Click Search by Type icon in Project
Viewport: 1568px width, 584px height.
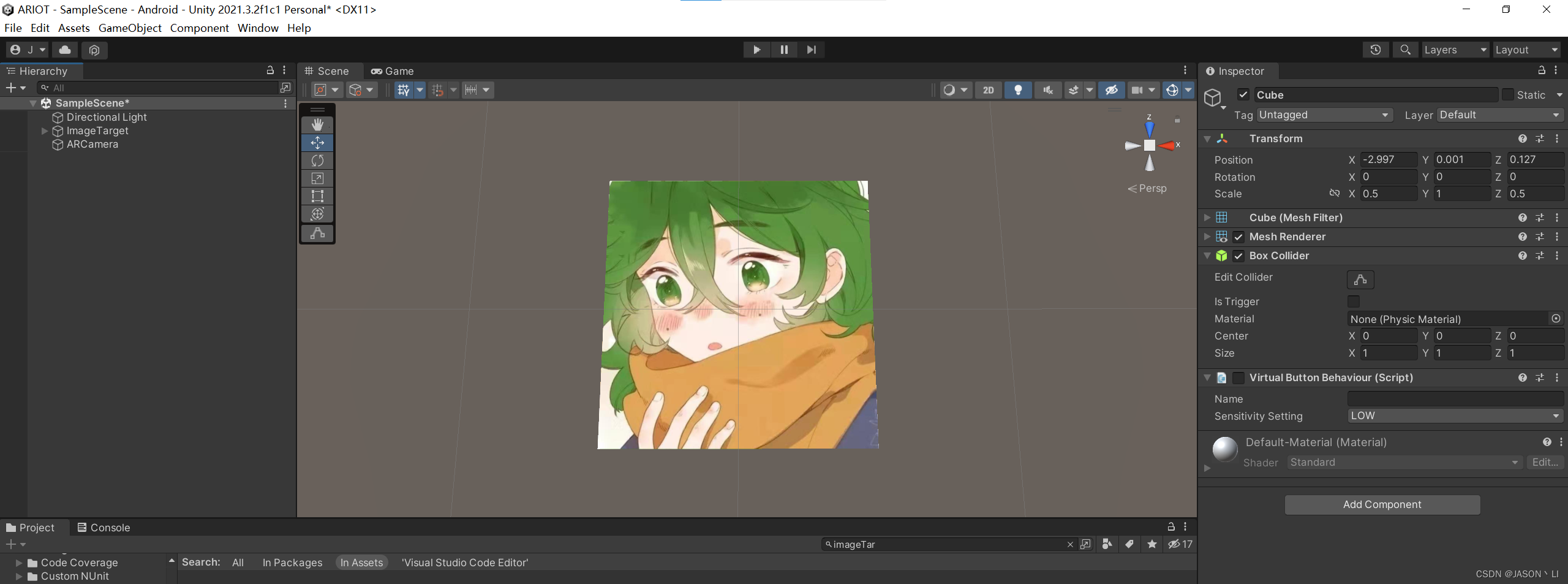click(x=1107, y=544)
